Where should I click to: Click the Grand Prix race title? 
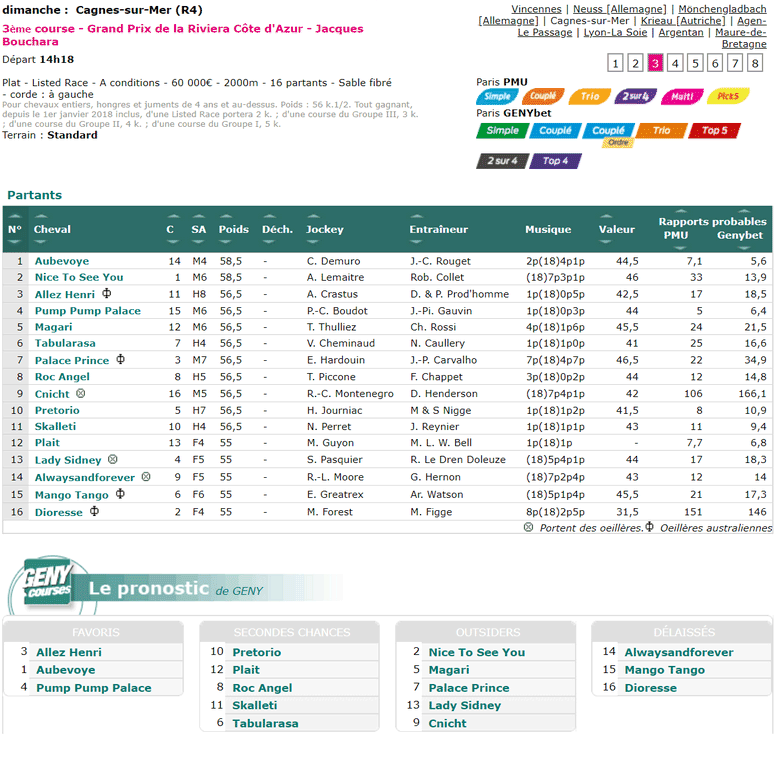(183, 35)
